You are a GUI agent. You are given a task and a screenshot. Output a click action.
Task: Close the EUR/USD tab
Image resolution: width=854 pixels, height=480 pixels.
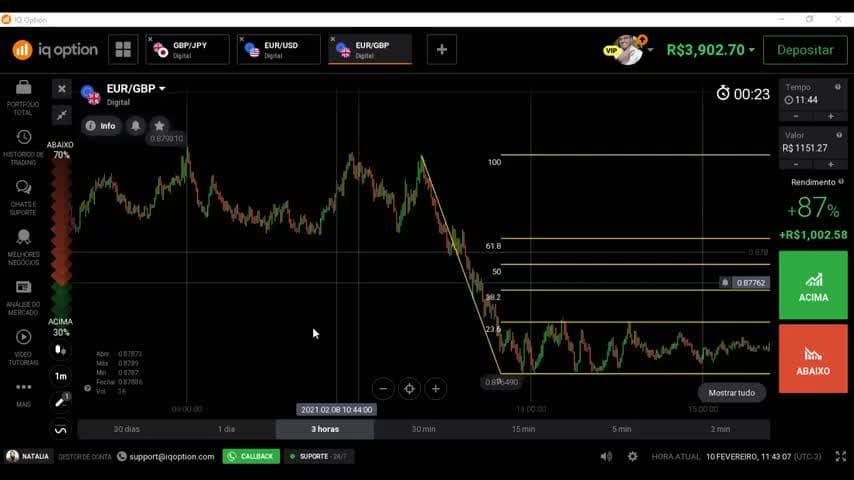(x=242, y=39)
